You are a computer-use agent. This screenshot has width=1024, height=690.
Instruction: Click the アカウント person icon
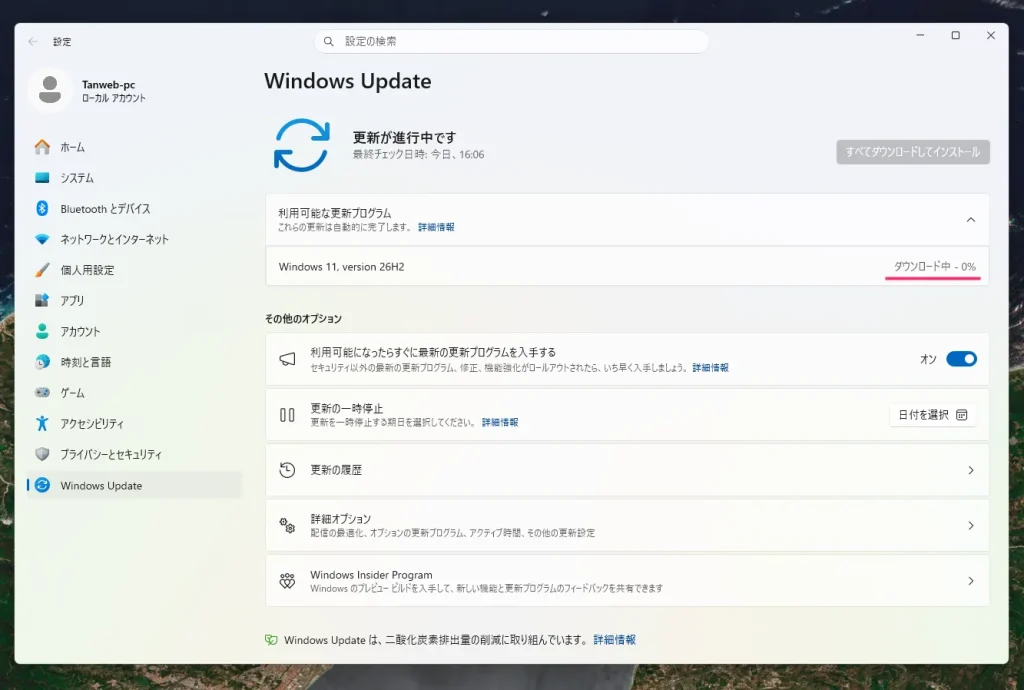pos(42,331)
